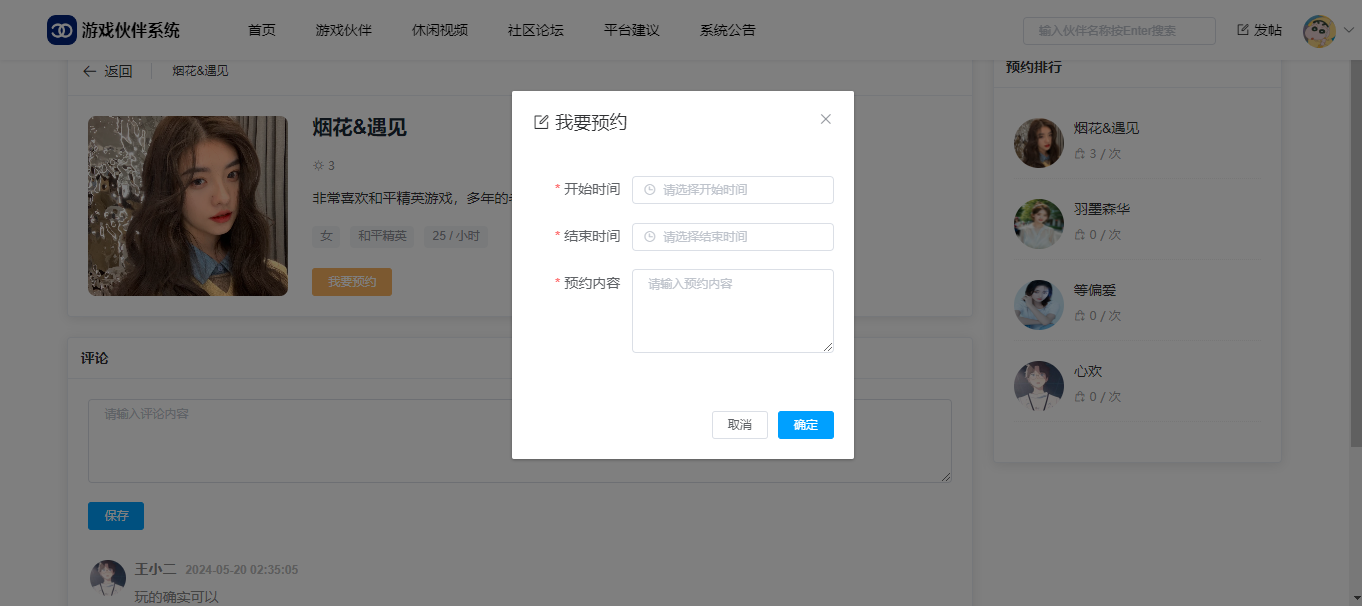Click the comment text 玩的确实可以
1362x606 pixels.
pyautogui.click(x=177, y=597)
